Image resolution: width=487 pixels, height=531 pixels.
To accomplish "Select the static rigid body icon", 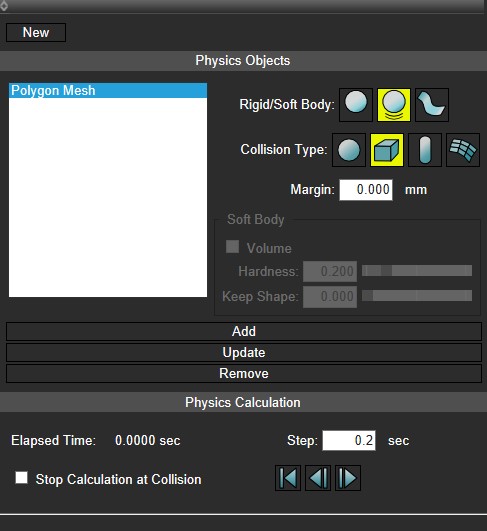I will (x=356, y=105).
